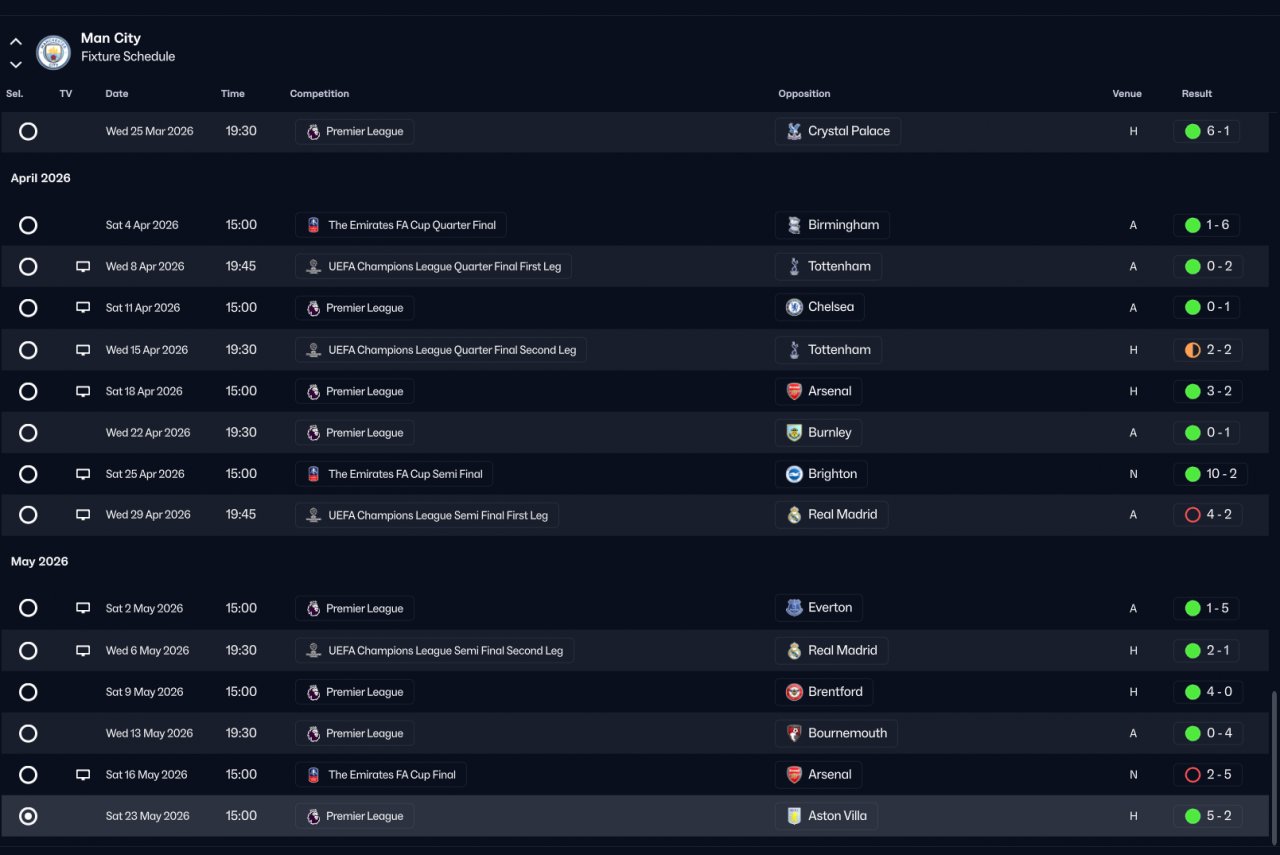This screenshot has height=855, width=1280.
Task: Click TV icon for Sat 18 Apr Arsenal match
Action: 83,391
